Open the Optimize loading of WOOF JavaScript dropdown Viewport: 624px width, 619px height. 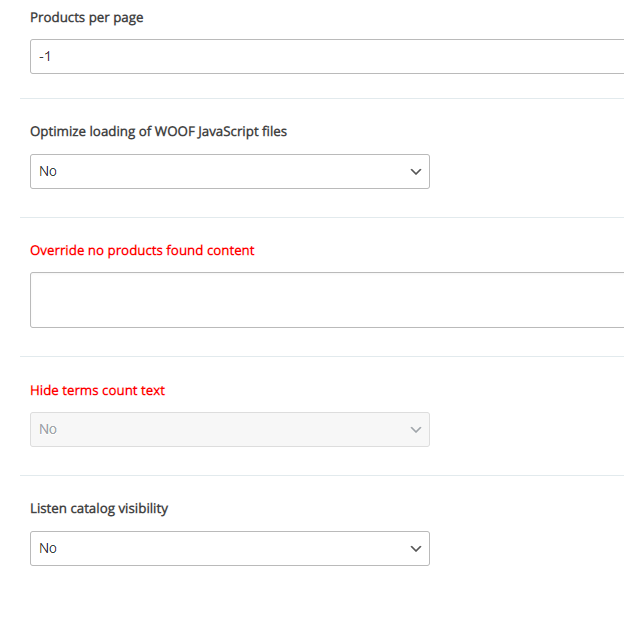pos(230,171)
